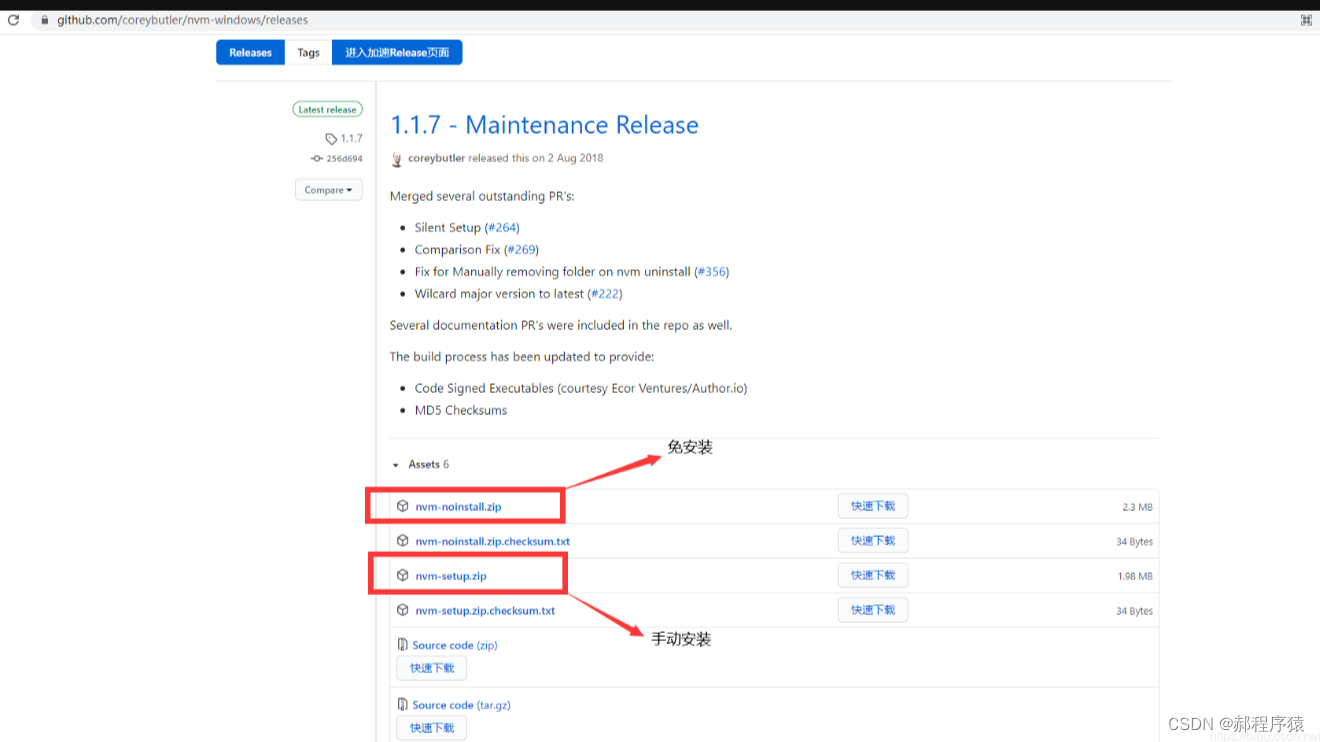Click the commit icon beside 256d694

(317, 159)
